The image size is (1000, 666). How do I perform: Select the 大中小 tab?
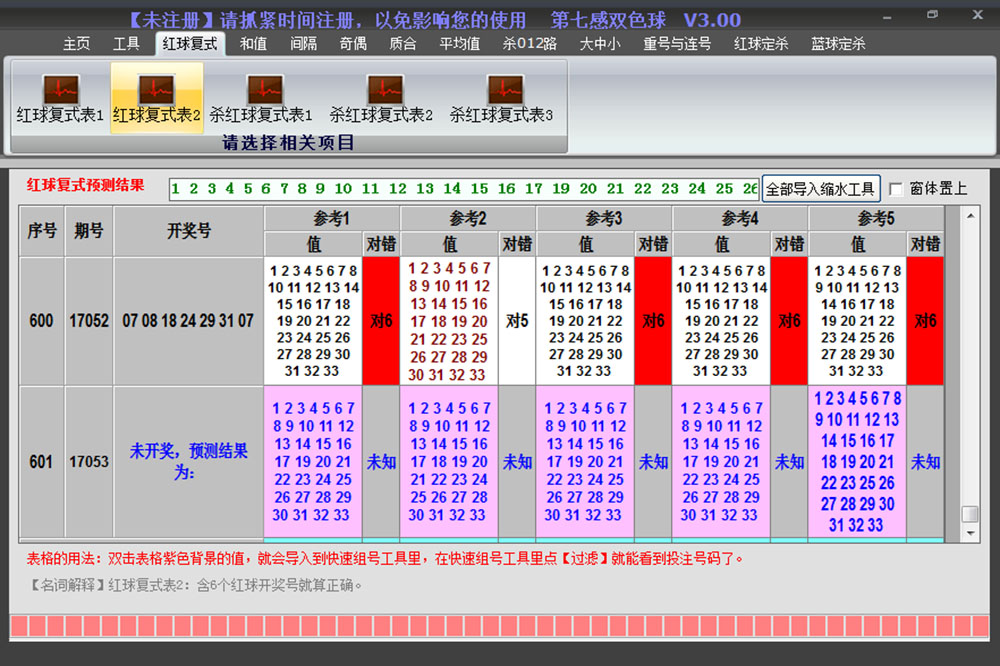pyautogui.click(x=599, y=43)
